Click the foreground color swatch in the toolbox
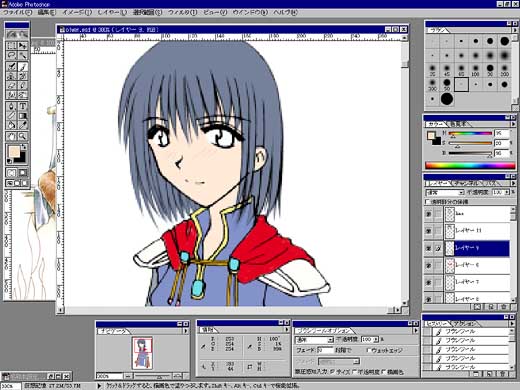The width and height of the screenshot is (520, 390). click(x=14, y=152)
